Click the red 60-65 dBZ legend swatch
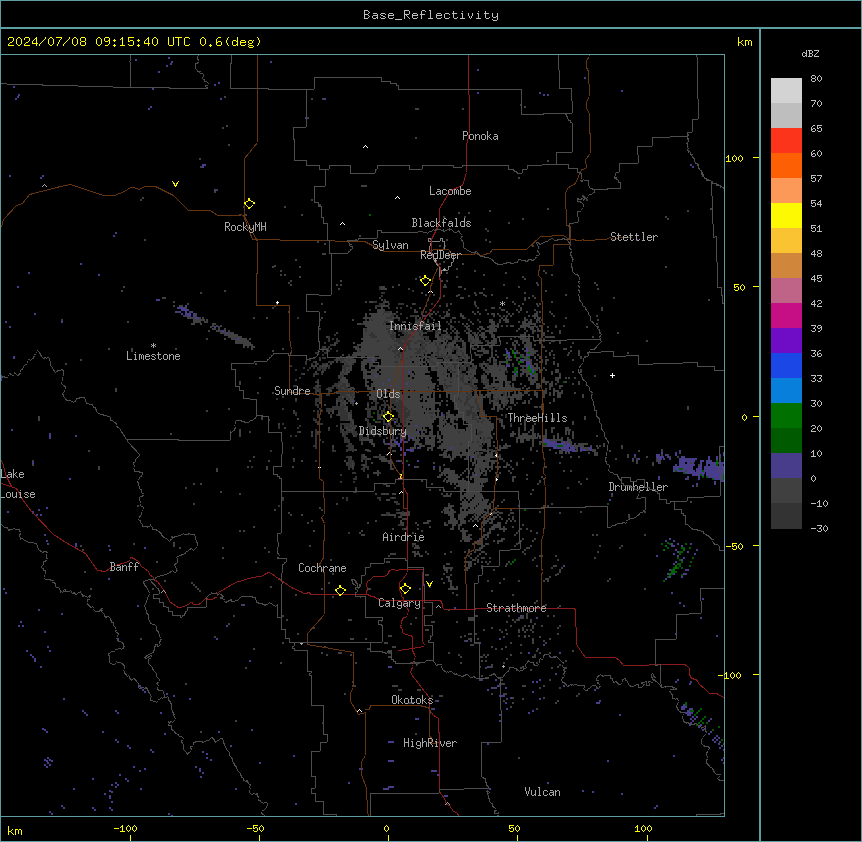This screenshot has width=862, height=842. coord(786,141)
